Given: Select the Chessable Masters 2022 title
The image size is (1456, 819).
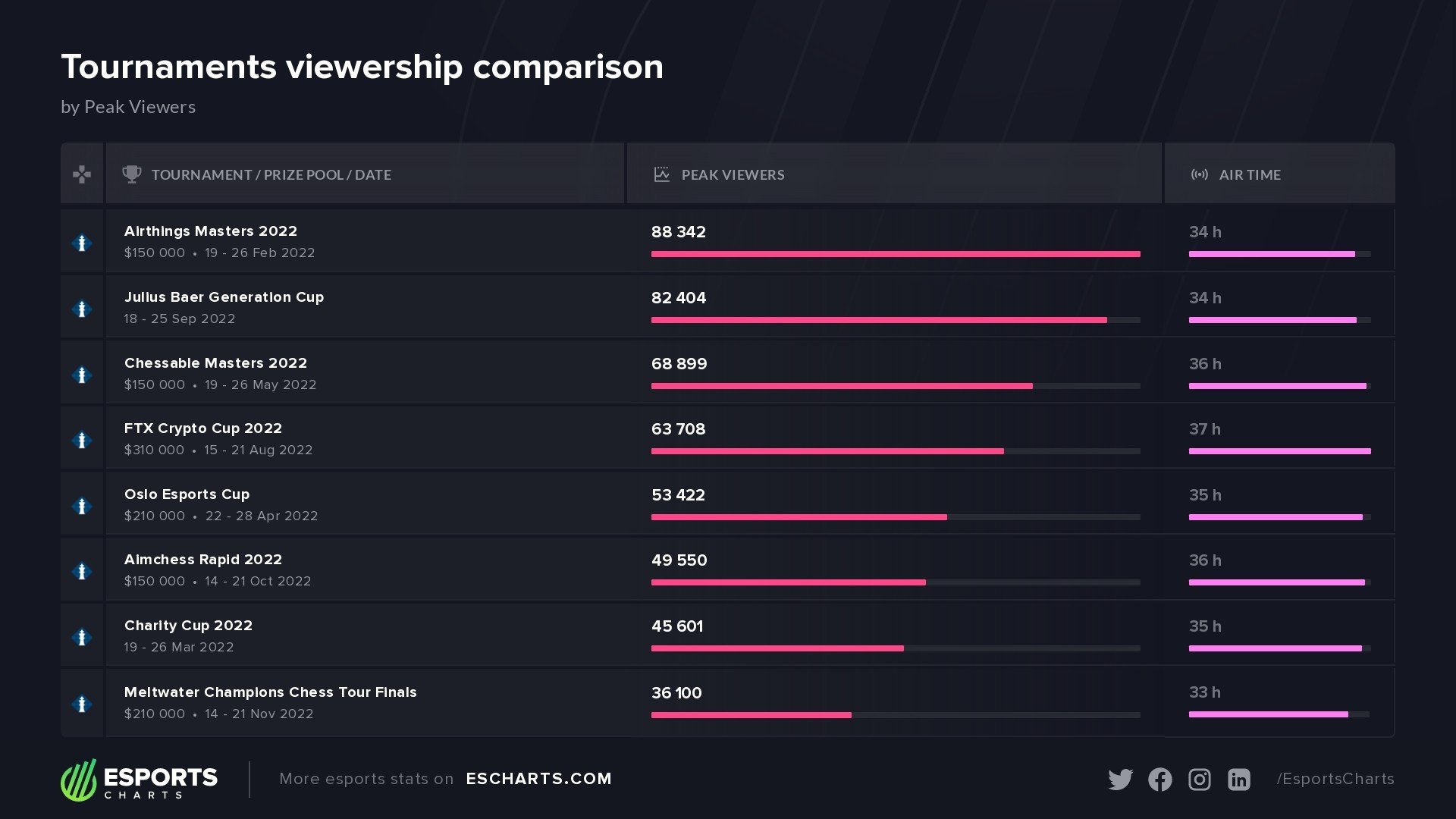Looking at the screenshot, I should (215, 363).
